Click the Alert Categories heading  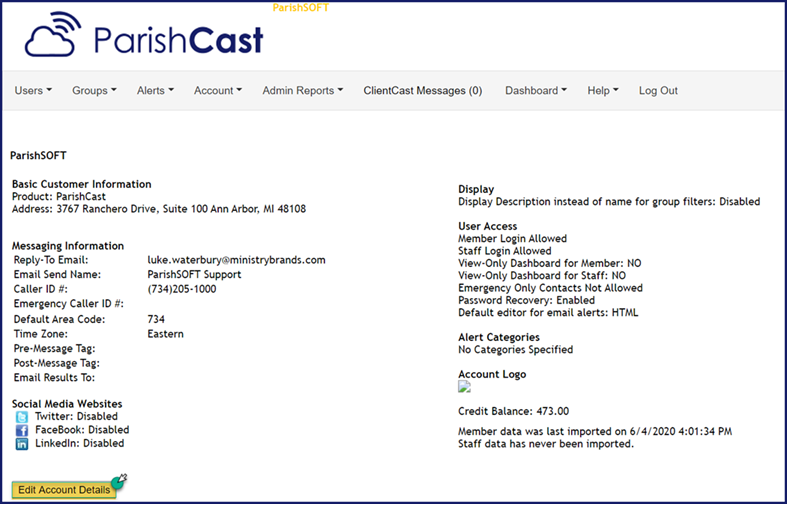tap(499, 337)
